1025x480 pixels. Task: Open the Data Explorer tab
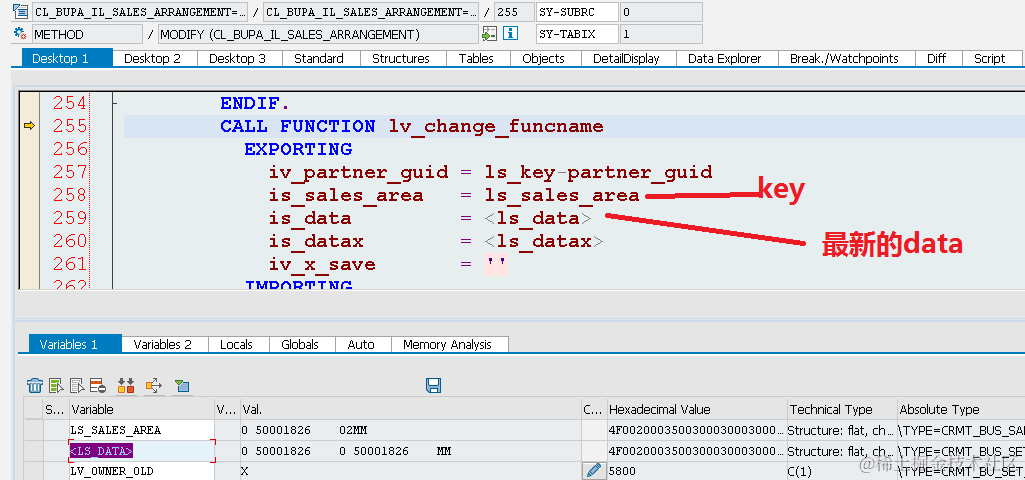point(724,58)
